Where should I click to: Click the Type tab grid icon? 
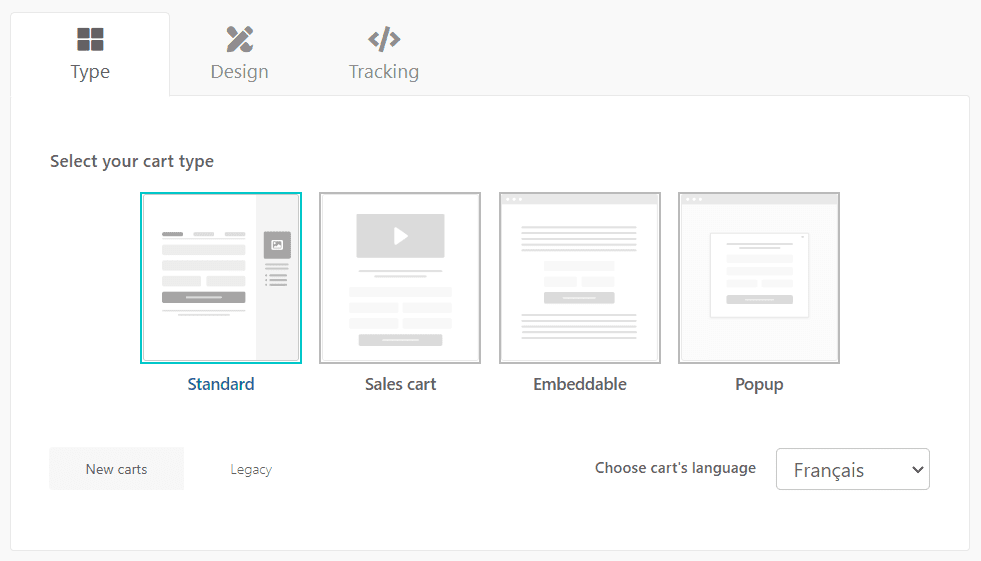90,39
